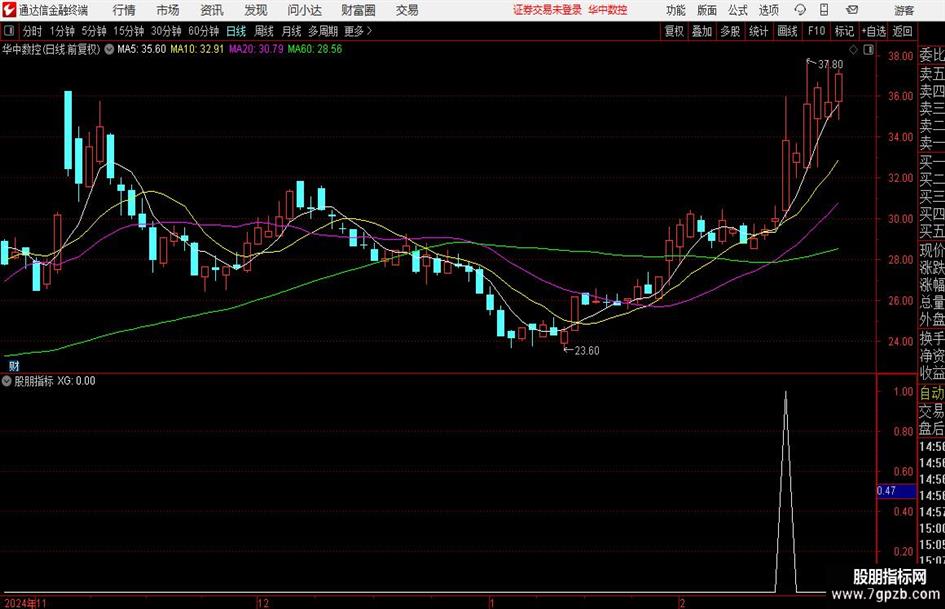
Task: Open the 市场 menu
Action: point(168,10)
